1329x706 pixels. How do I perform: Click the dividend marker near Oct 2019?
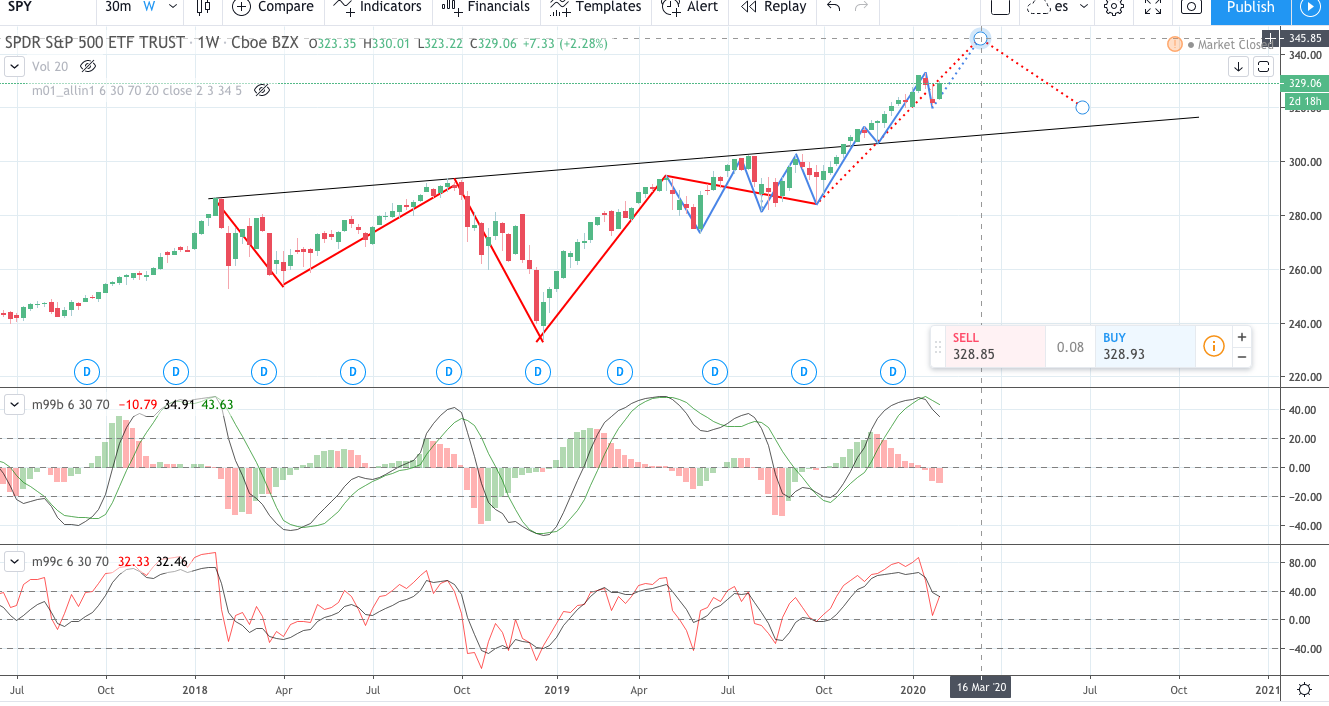point(804,373)
